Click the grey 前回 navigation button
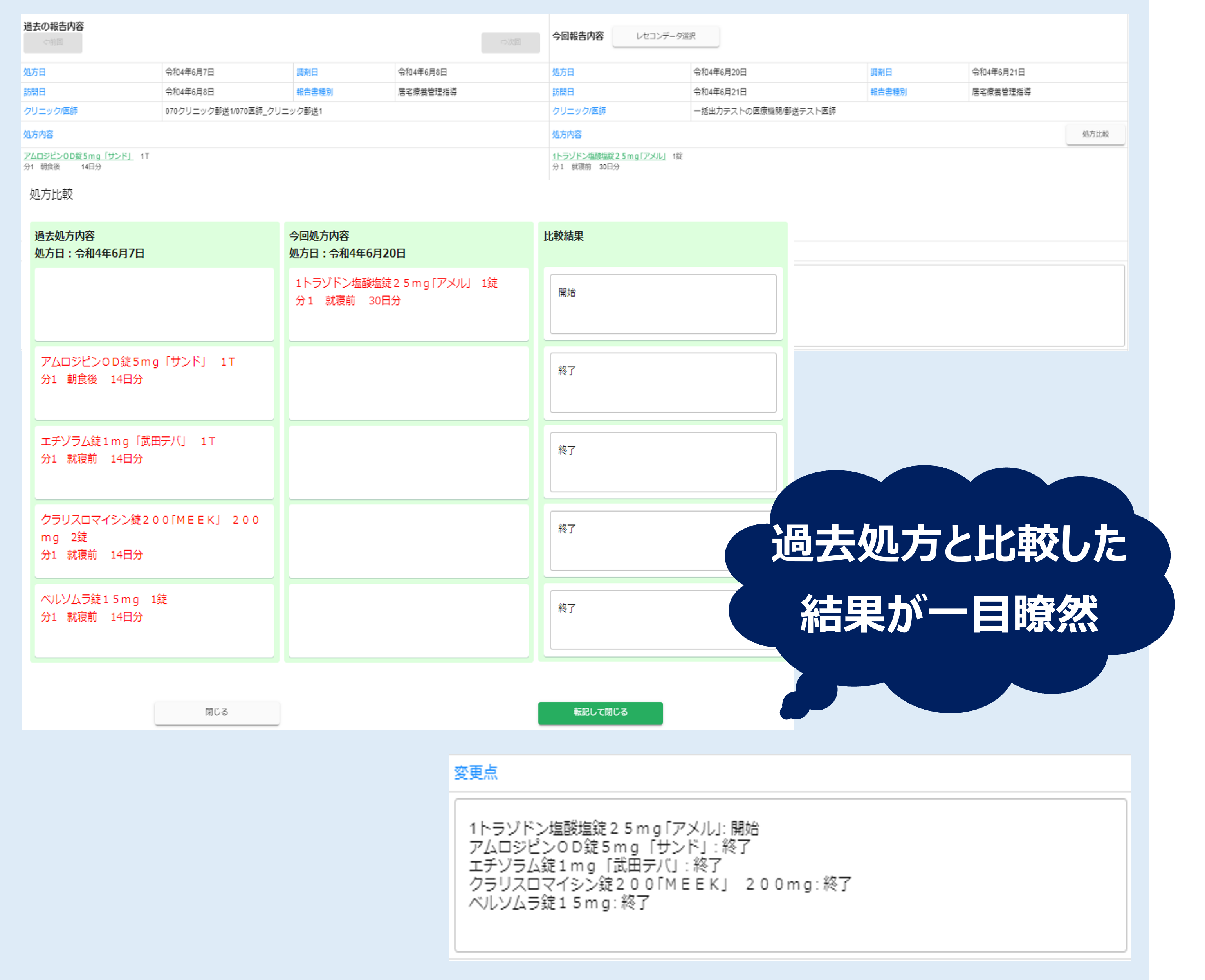The height and width of the screenshot is (980, 1205). (x=53, y=42)
